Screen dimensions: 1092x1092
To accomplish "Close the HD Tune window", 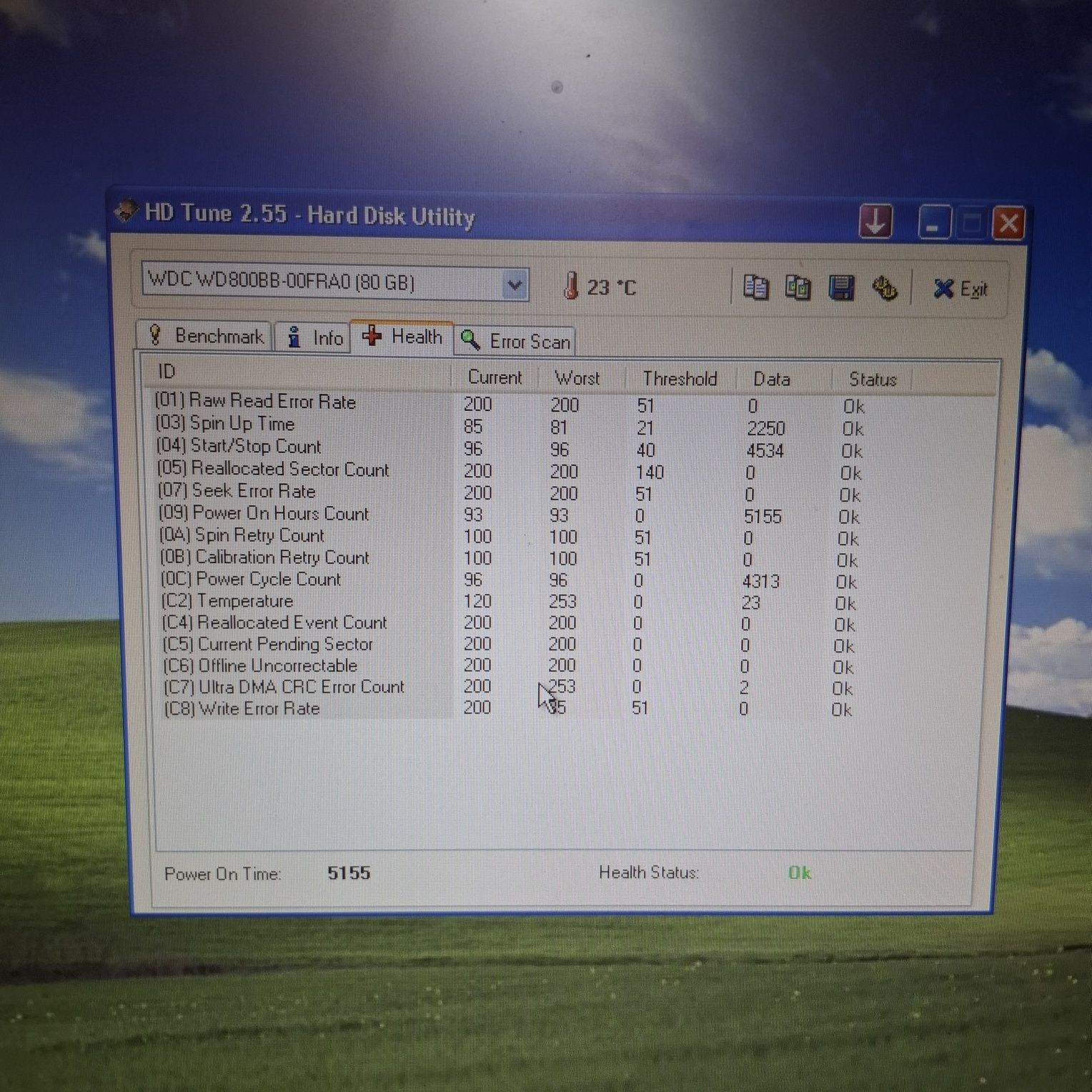I will pyautogui.click(x=1009, y=224).
